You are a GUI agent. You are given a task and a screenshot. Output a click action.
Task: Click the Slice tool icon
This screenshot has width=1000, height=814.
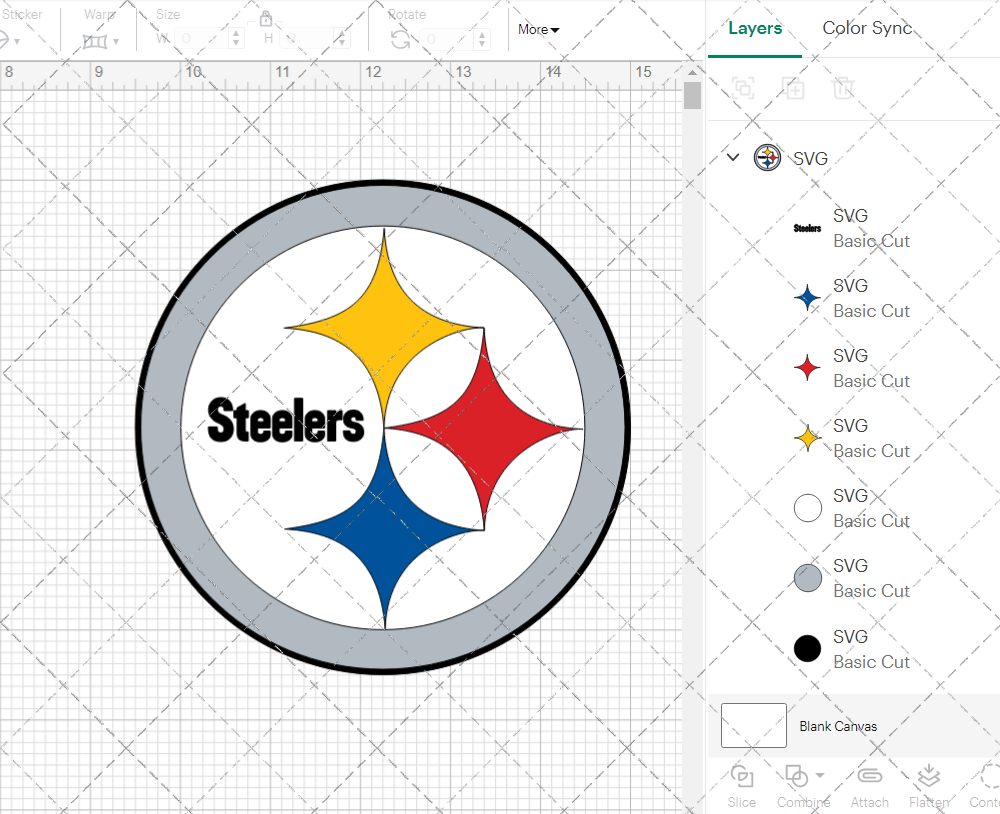(742, 777)
